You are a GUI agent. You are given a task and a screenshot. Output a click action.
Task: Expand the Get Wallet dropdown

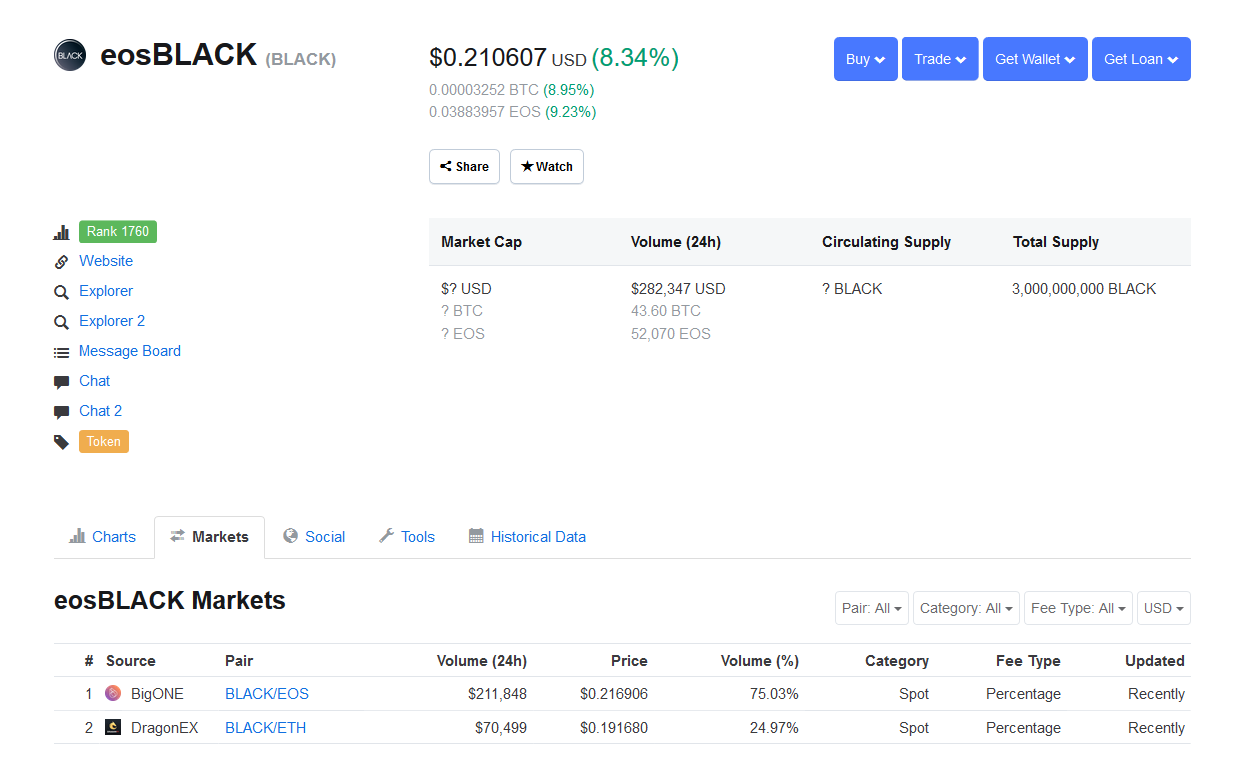(x=1035, y=59)
